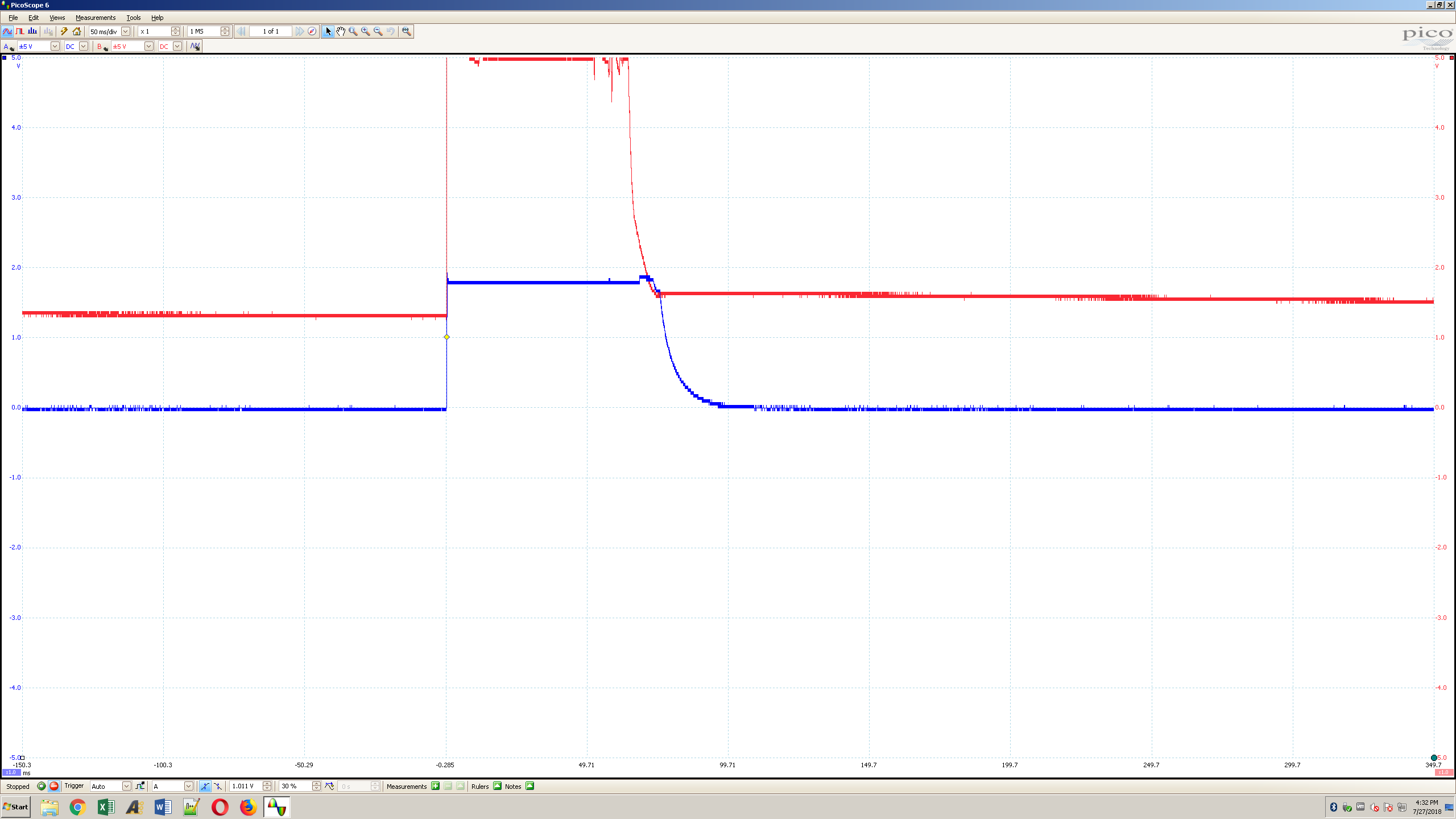Open the Math Channels icon
Viewport: 1456px width, 819px height.
pyautogui.click(x=195, y=46)
